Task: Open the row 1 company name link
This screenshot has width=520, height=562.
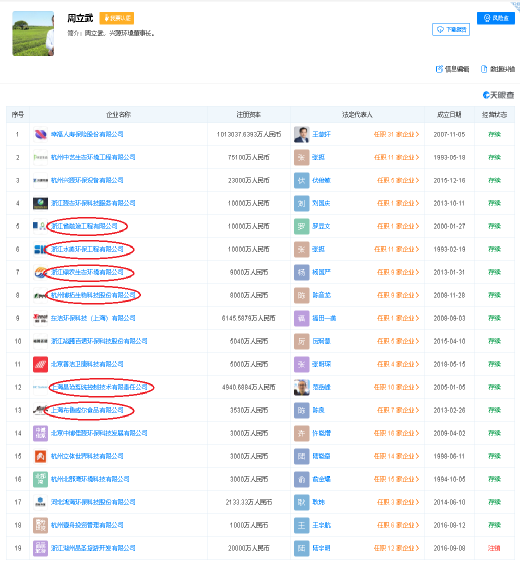Action: point(87,134)
